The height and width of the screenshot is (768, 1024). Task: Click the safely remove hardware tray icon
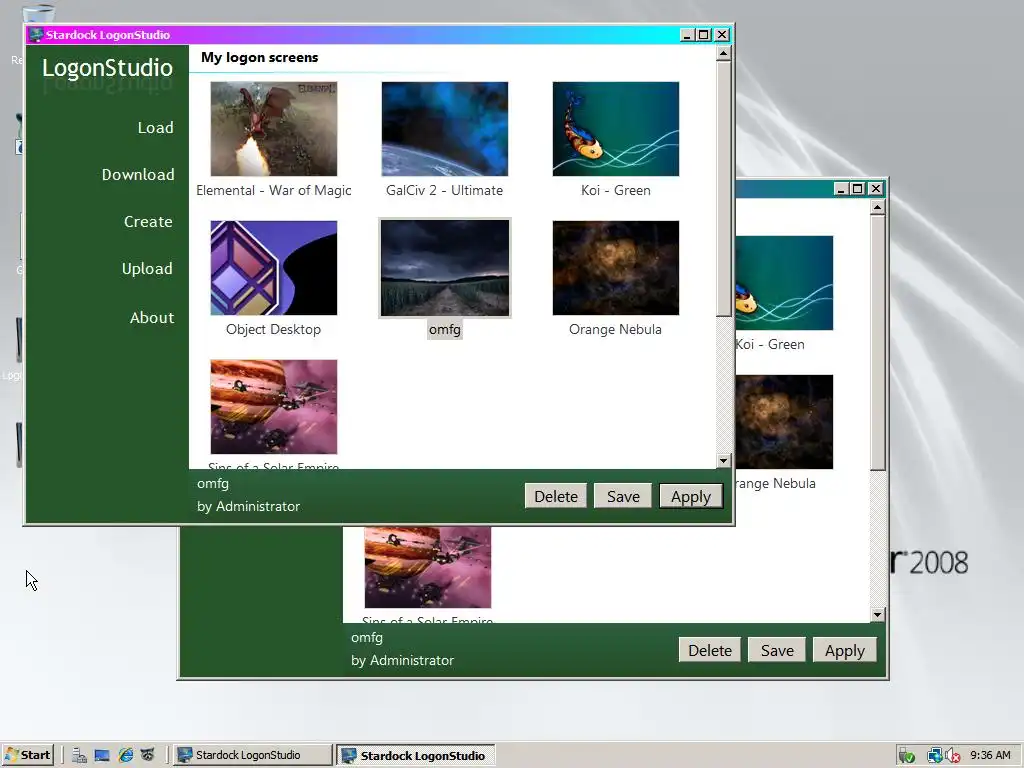(x=906, y=756)
